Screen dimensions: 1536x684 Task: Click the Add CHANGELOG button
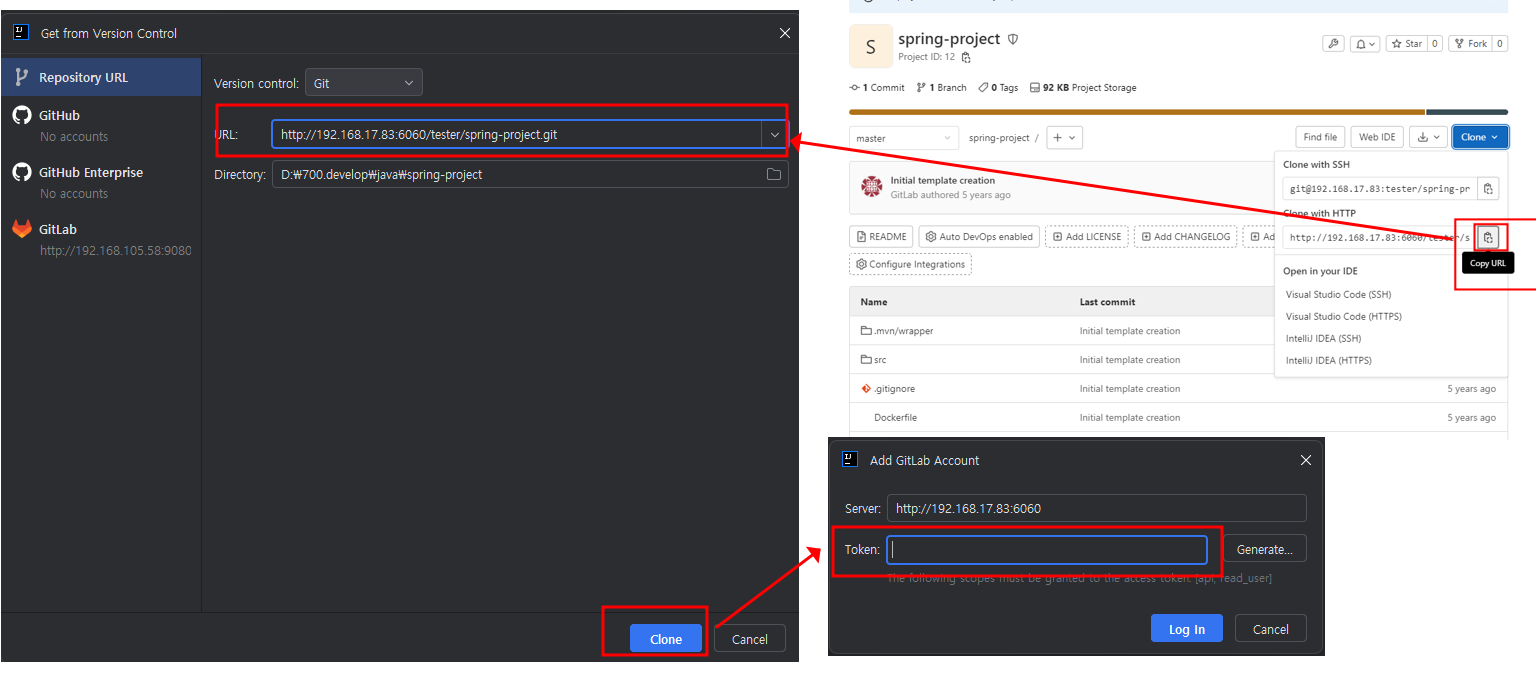click(x=1186, y=237)
